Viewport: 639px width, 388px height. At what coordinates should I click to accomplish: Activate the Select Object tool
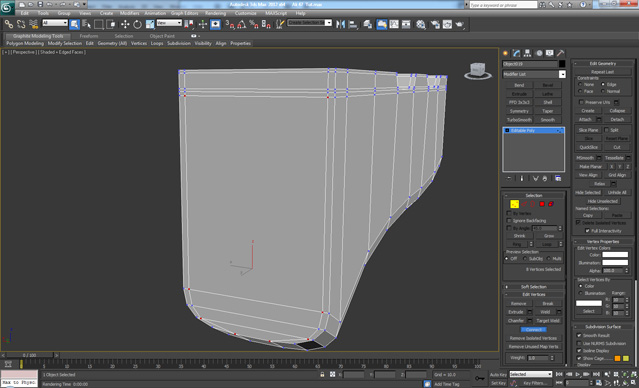point(74,24)
